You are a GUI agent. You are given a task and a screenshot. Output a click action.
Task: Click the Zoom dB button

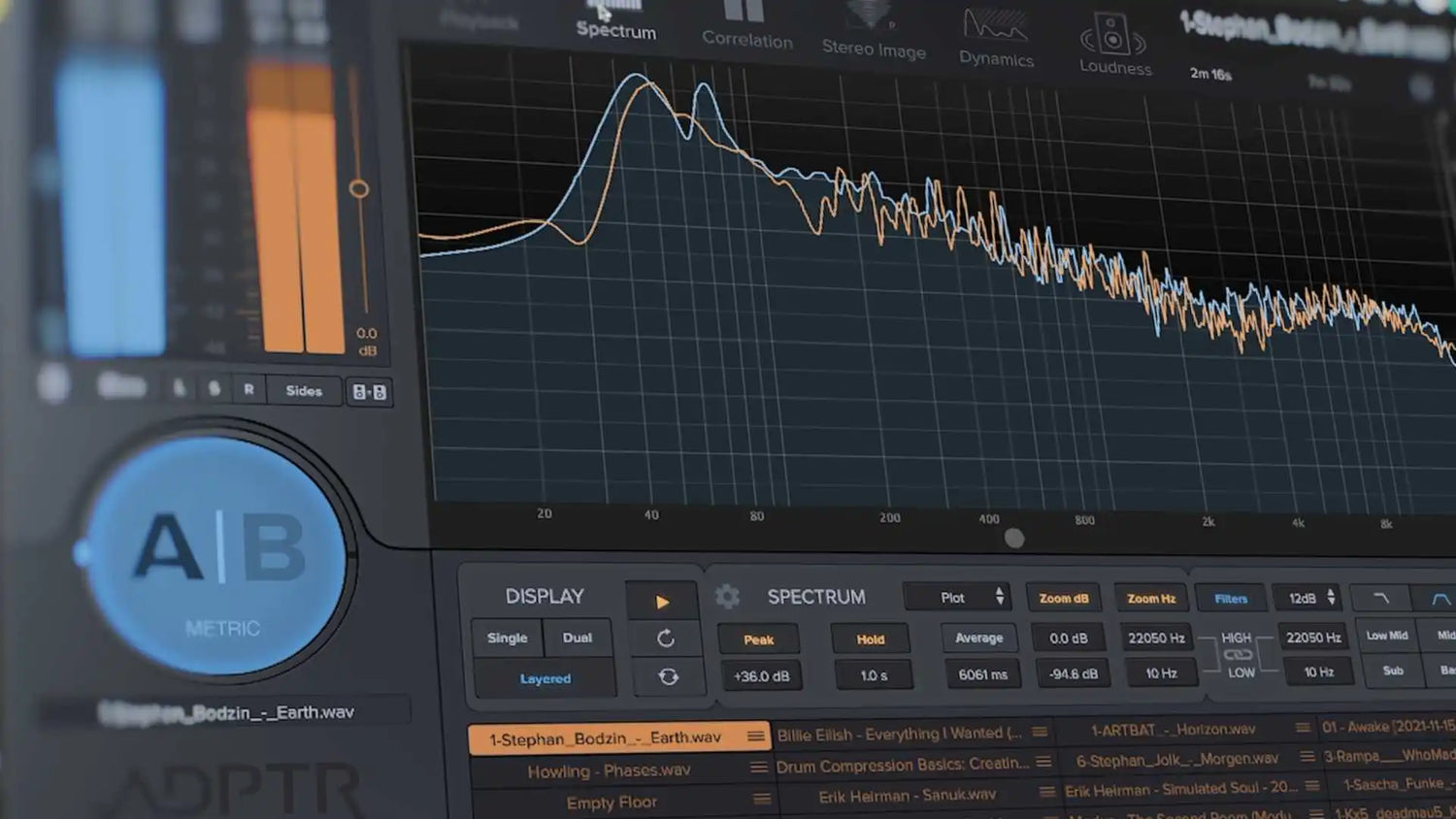tap(1064, 598)
